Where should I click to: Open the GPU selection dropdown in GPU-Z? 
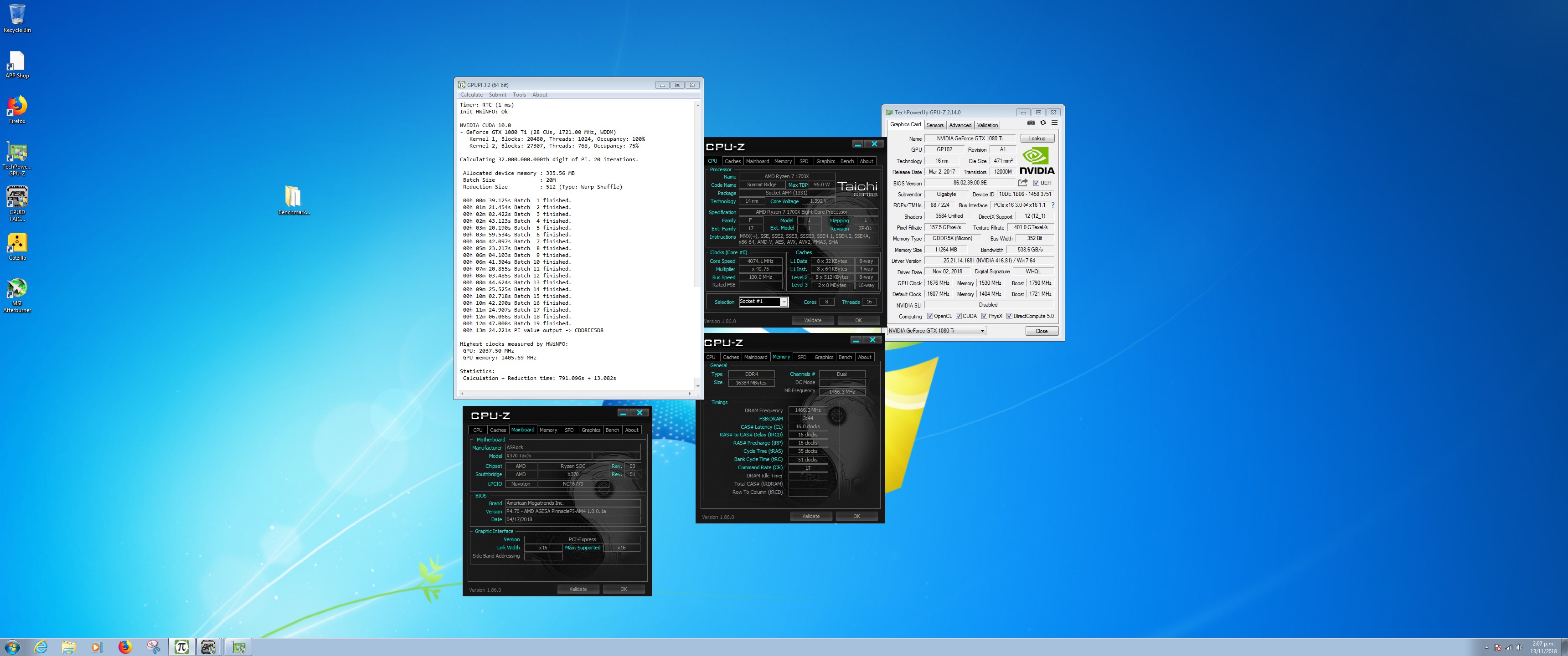coord(936,330)
